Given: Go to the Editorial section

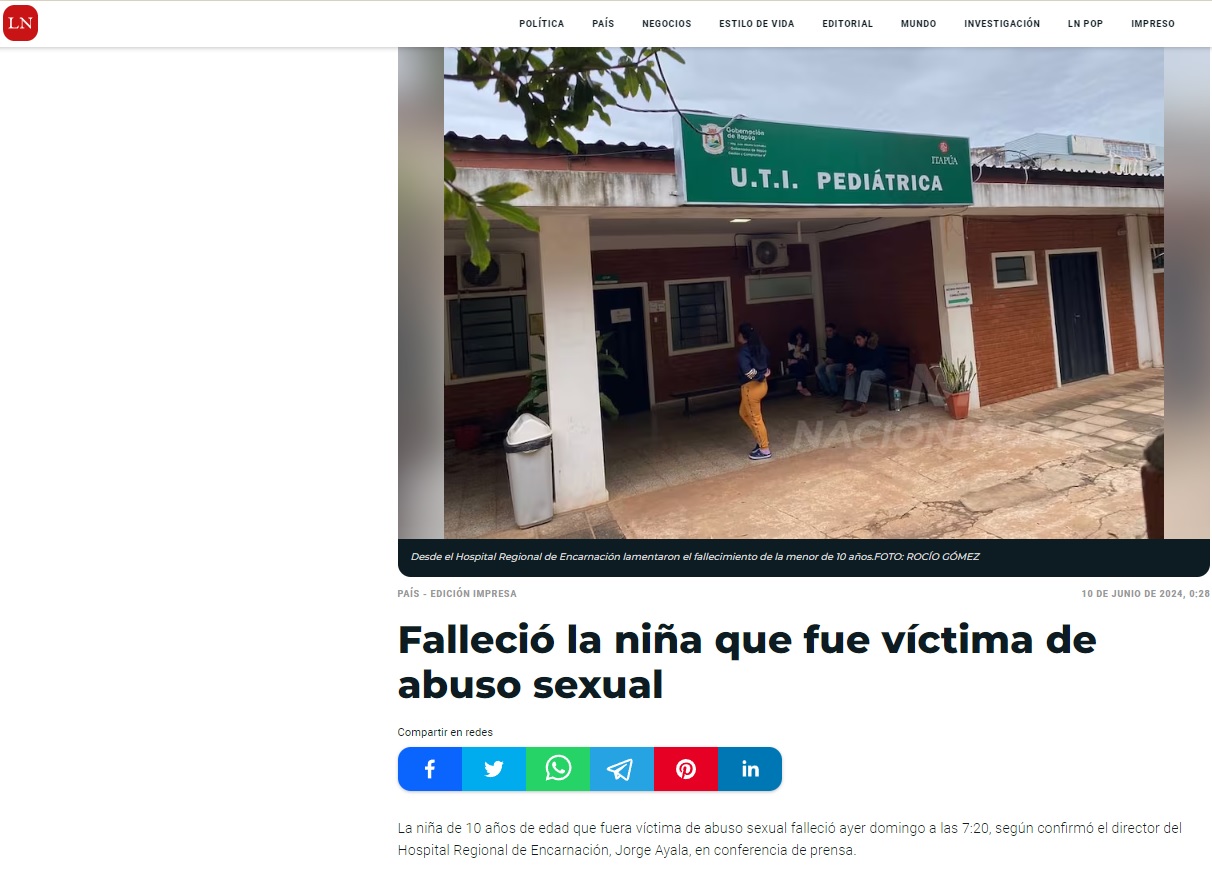Looking at the screenshot, I should 848,24.
